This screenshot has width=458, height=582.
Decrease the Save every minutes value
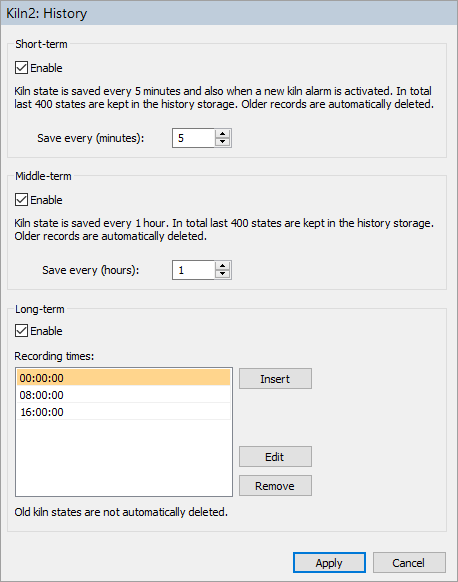222,142
